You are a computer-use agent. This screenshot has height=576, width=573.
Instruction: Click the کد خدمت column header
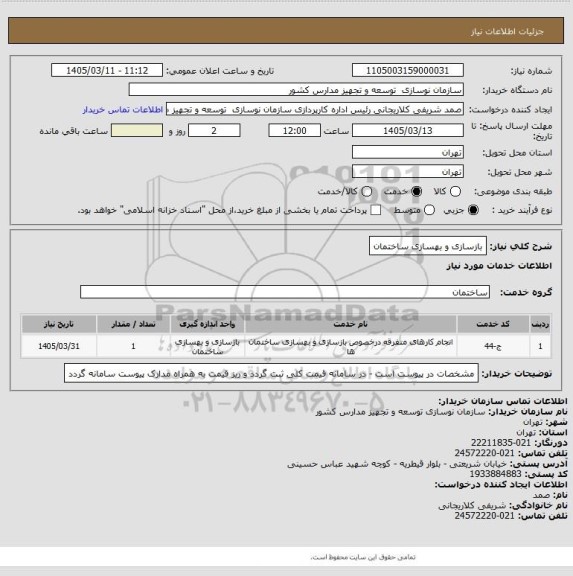[493, 324]
